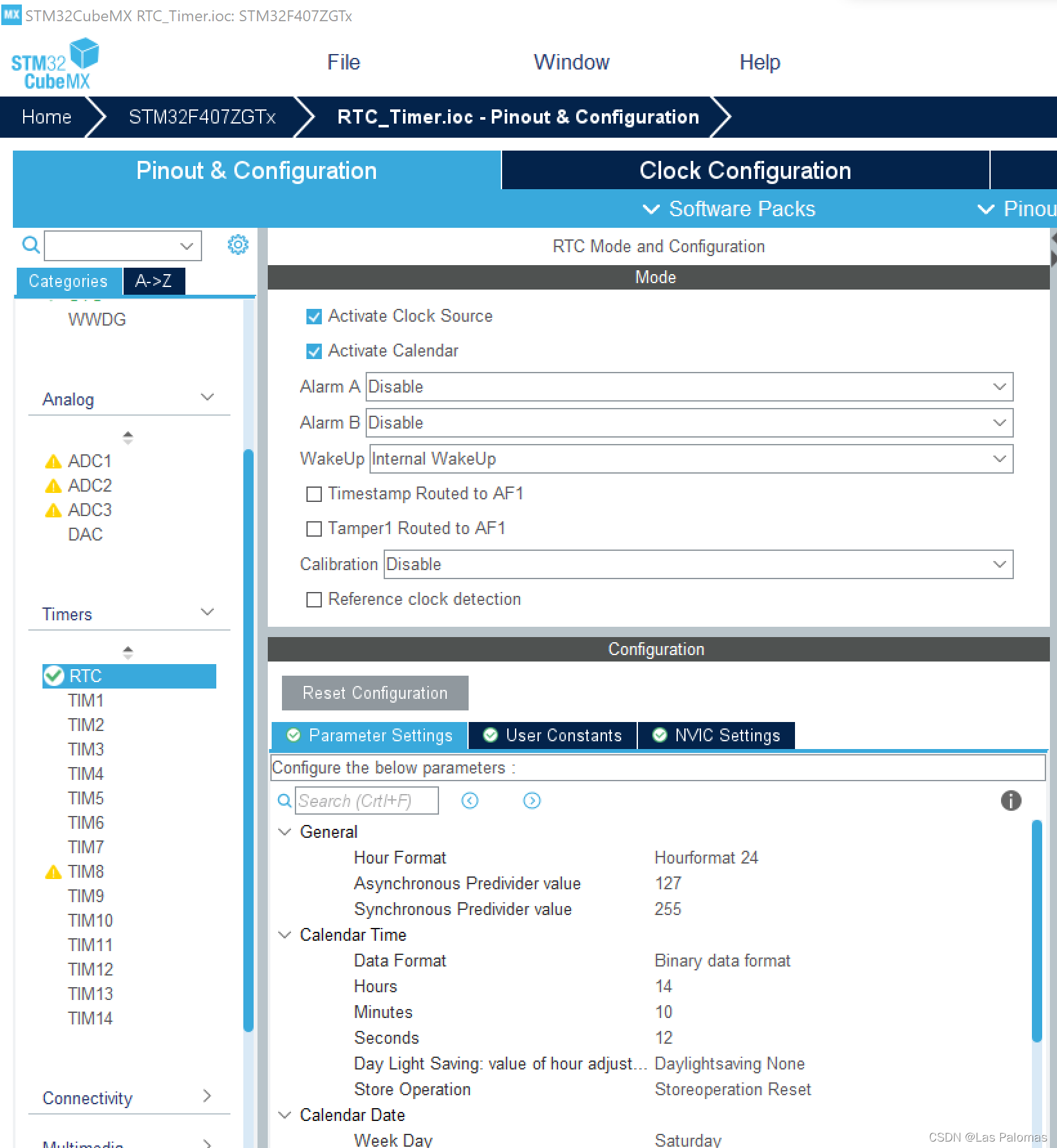
Task: Select DAC in Analog list
Action: pyautogui.click(x=85, y=535)
